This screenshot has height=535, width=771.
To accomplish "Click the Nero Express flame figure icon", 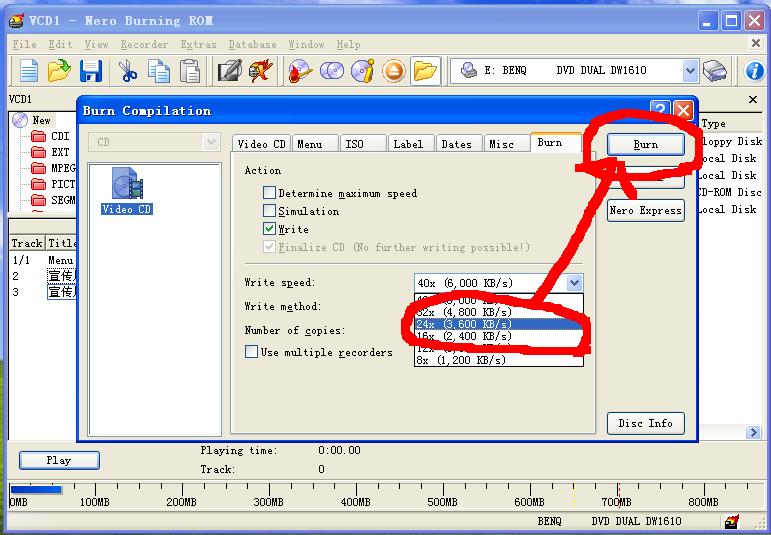I will tap(261, 71).
